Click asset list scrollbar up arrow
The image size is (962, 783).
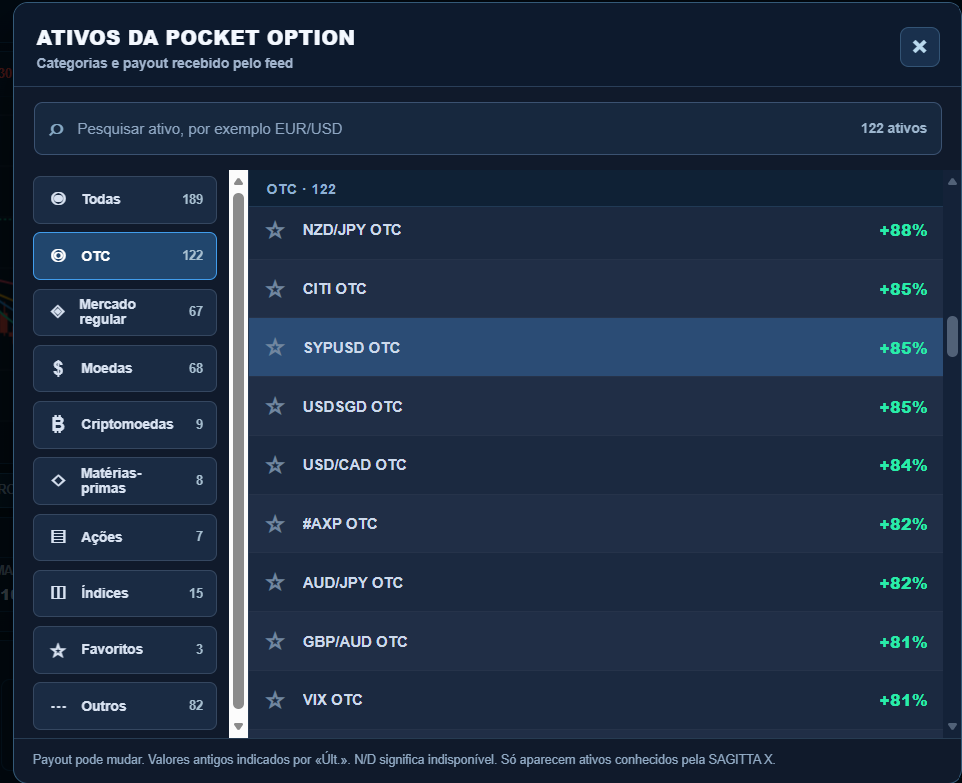pyautogui.click(x=952, y=182)
